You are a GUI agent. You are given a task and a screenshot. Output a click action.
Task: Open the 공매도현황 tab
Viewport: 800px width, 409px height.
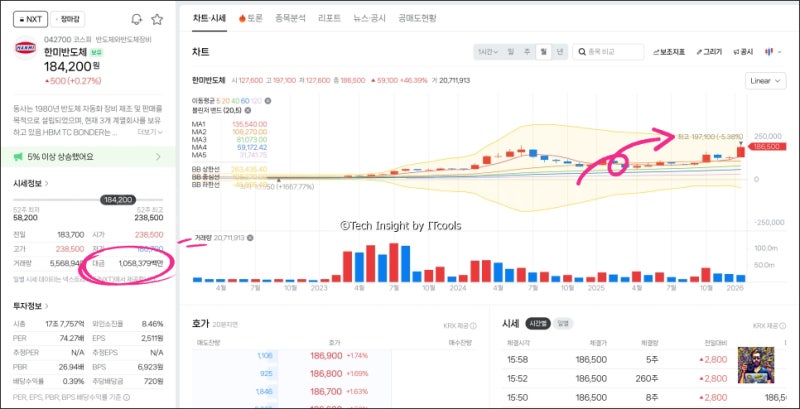pyautogui.click(x=418, y=18)
